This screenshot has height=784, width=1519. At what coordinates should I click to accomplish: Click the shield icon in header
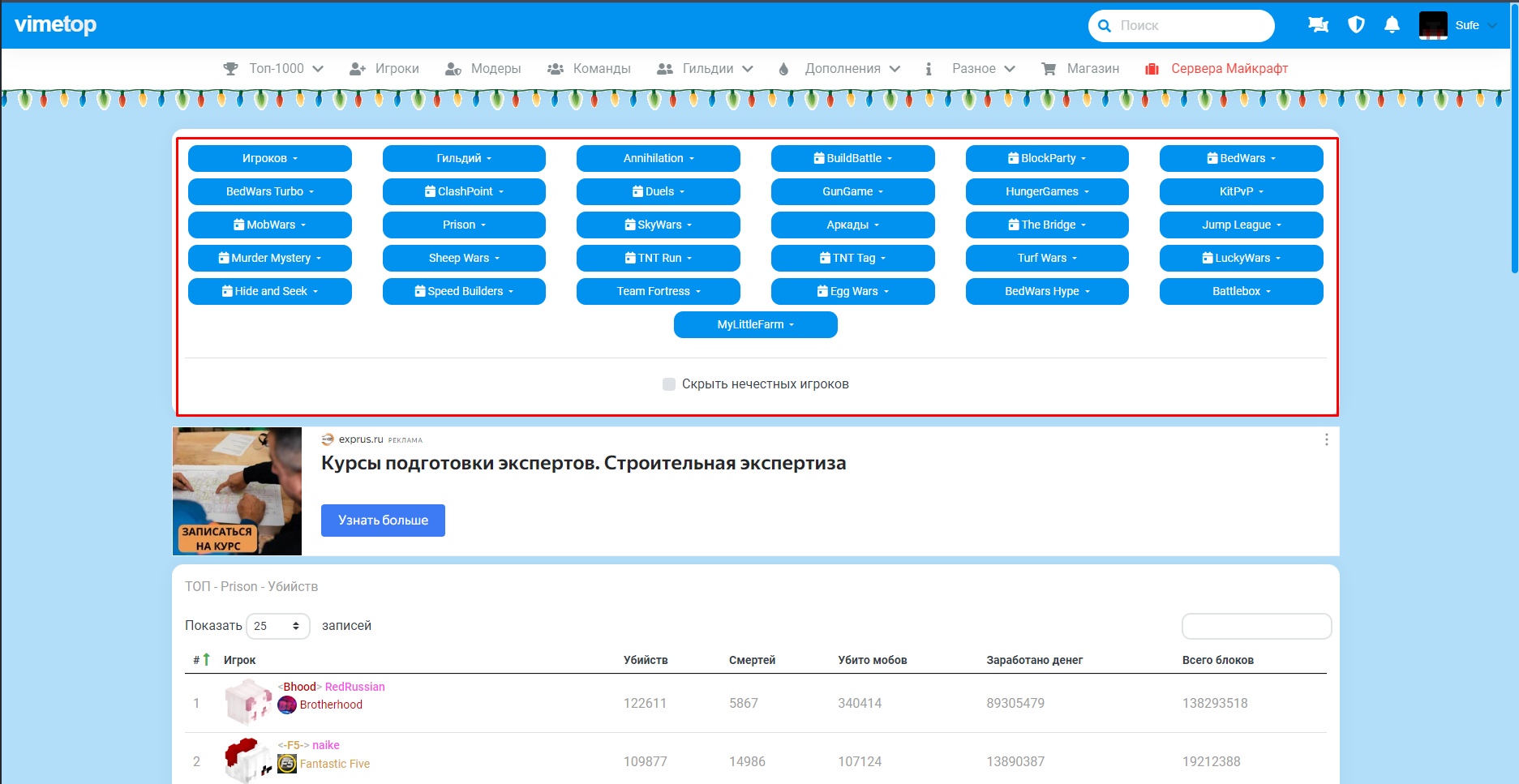pyautogui.click(x=1356, y=25)
